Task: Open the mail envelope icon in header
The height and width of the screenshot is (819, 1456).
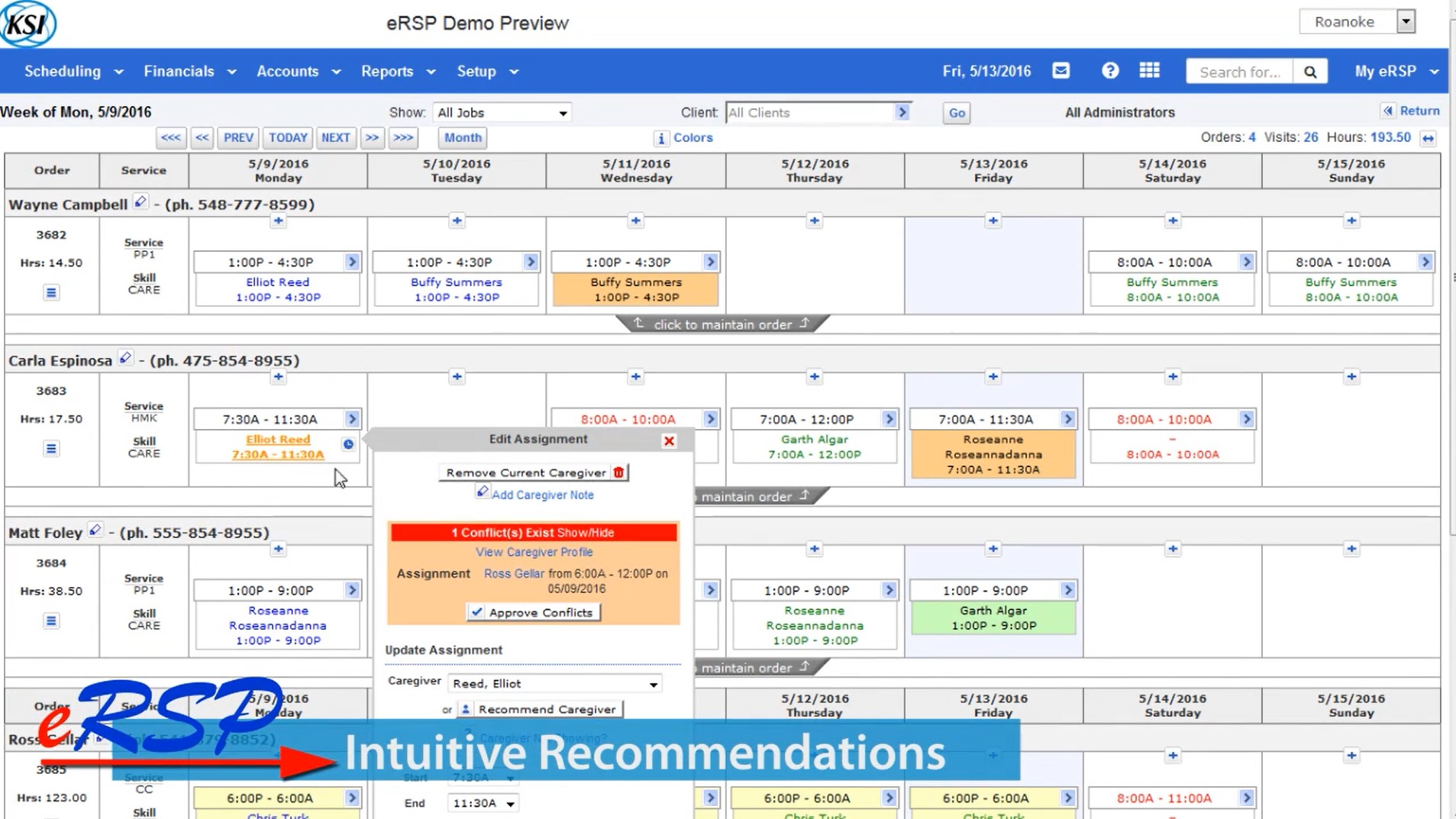Action: (x=1061, y=71)
